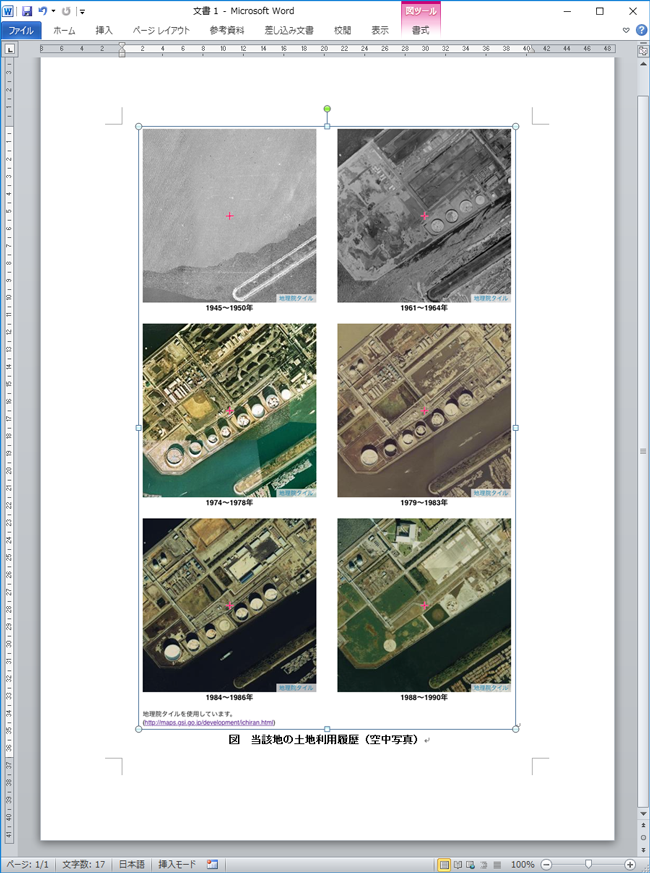Select the 1974～1978年 aerial photo

coord(229,410)
